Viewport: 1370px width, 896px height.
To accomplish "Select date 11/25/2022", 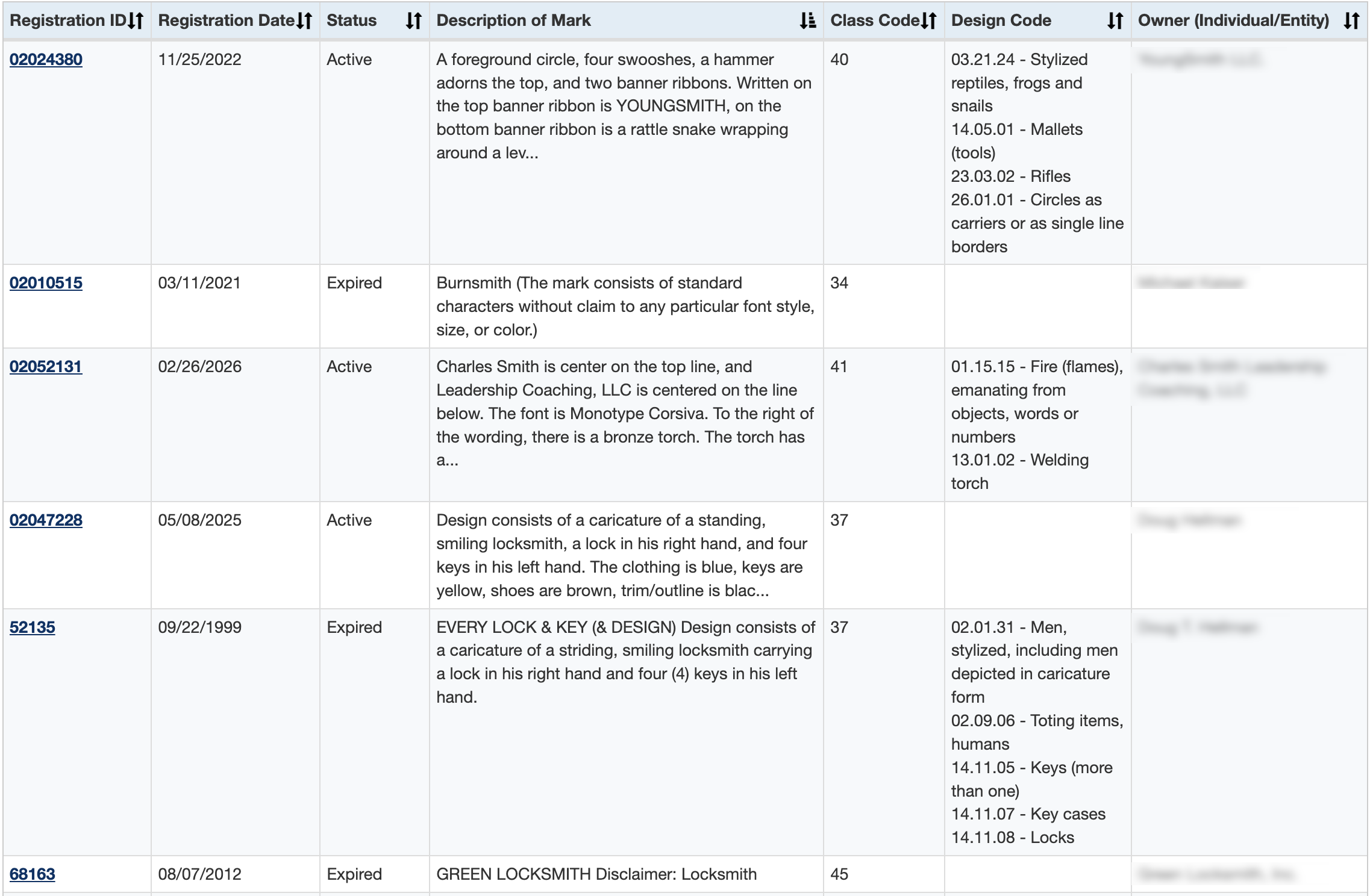I will [199, 60].
